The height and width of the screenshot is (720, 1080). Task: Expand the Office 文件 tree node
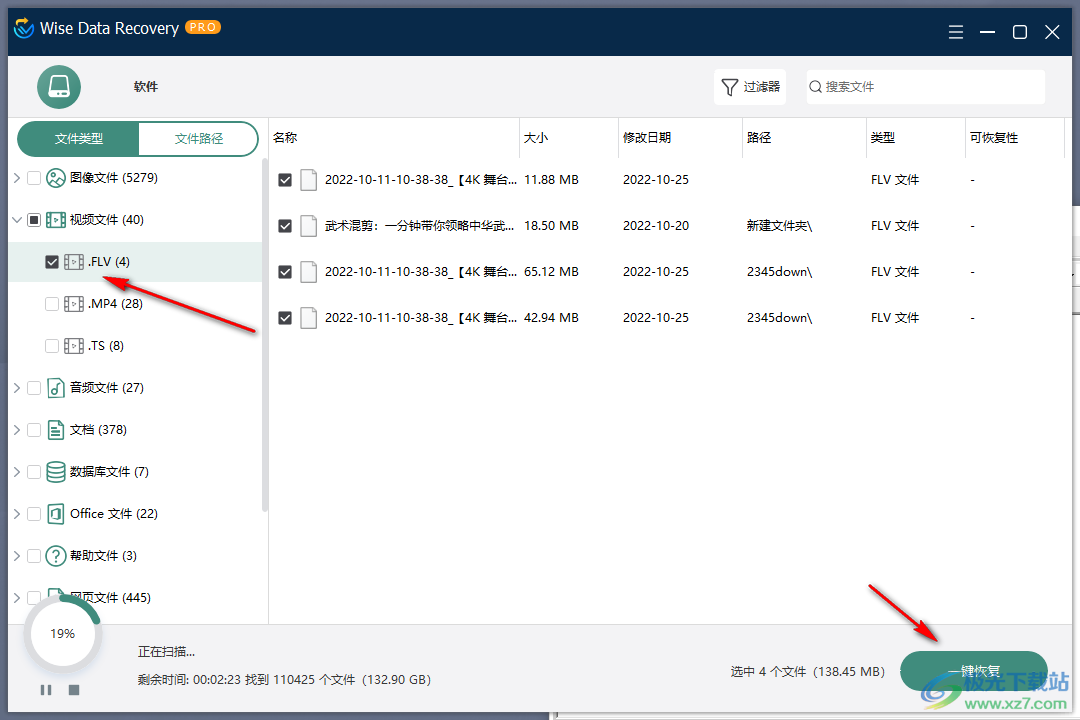[x=17, y=514]
